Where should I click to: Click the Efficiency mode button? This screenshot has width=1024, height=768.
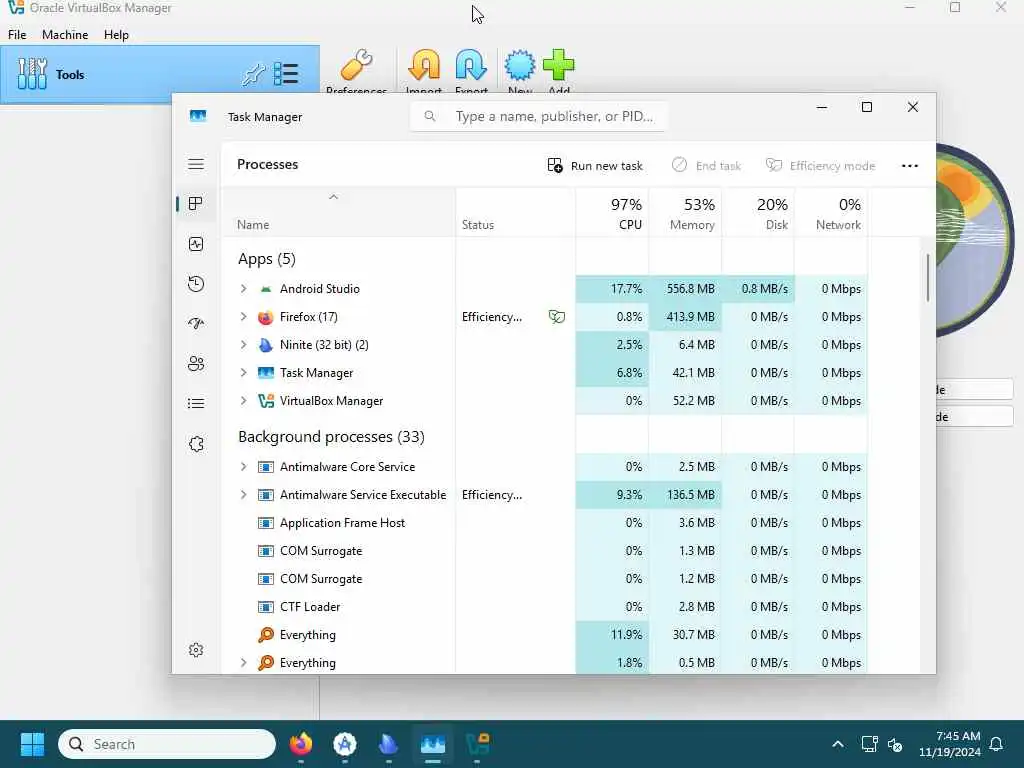click(x=820, y=166)
